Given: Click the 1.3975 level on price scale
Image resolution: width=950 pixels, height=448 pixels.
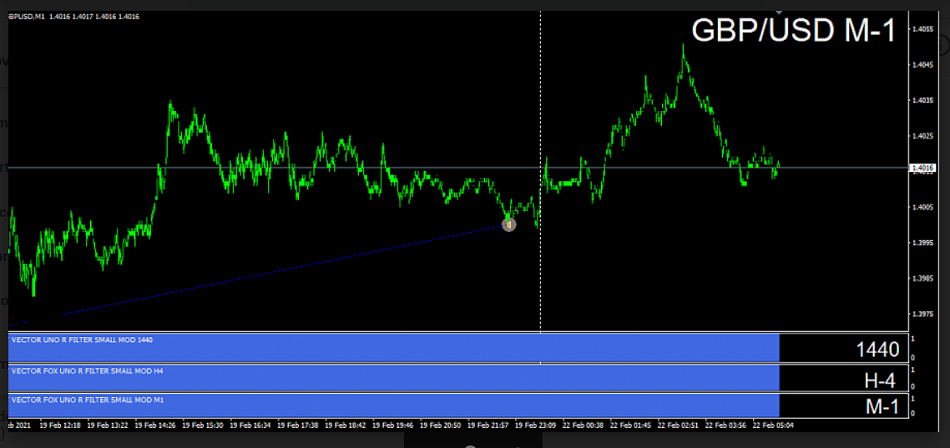Looking at the screenshot, I should 923,314.
